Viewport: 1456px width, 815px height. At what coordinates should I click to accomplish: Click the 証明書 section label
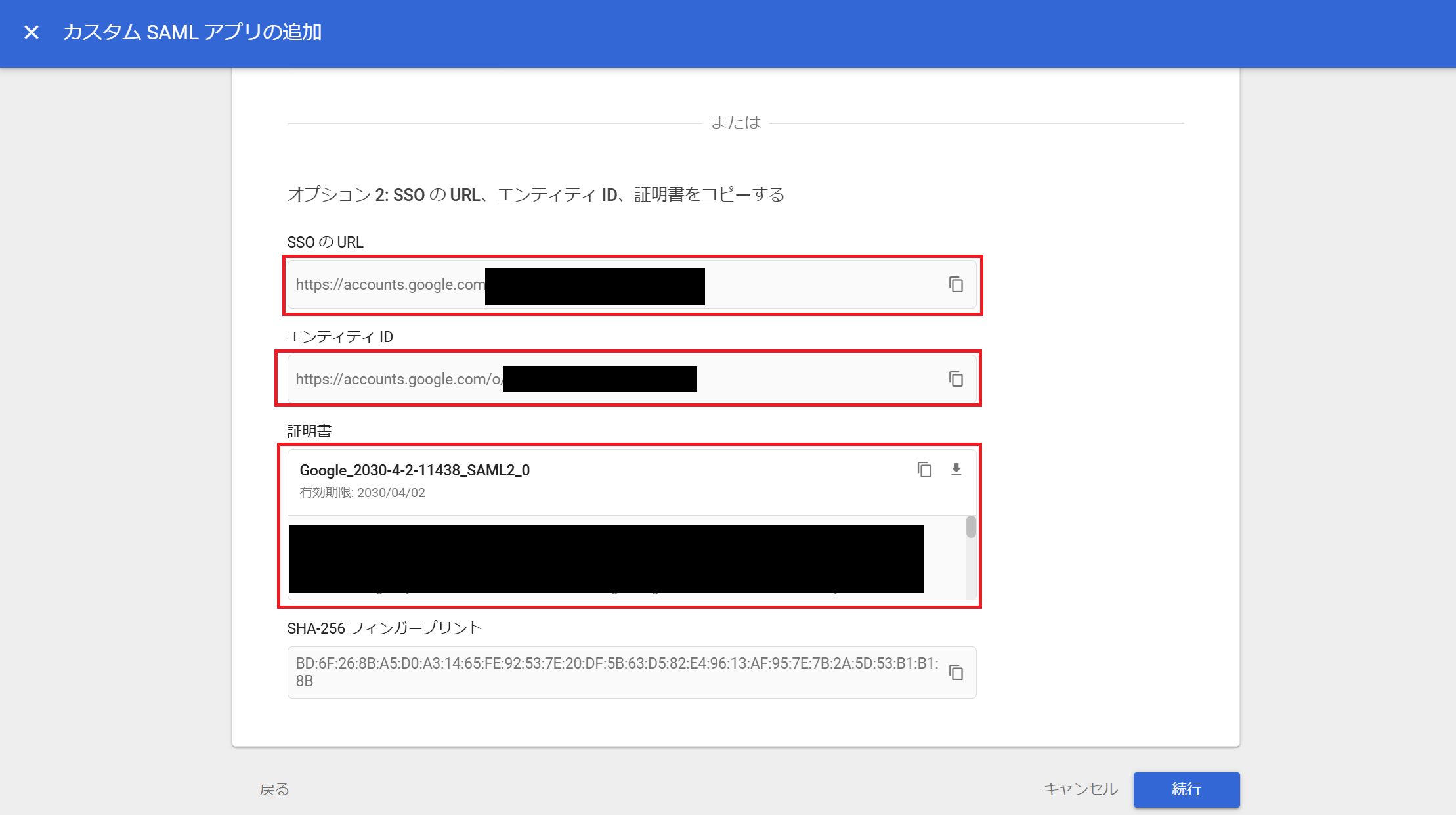point(309,431)
